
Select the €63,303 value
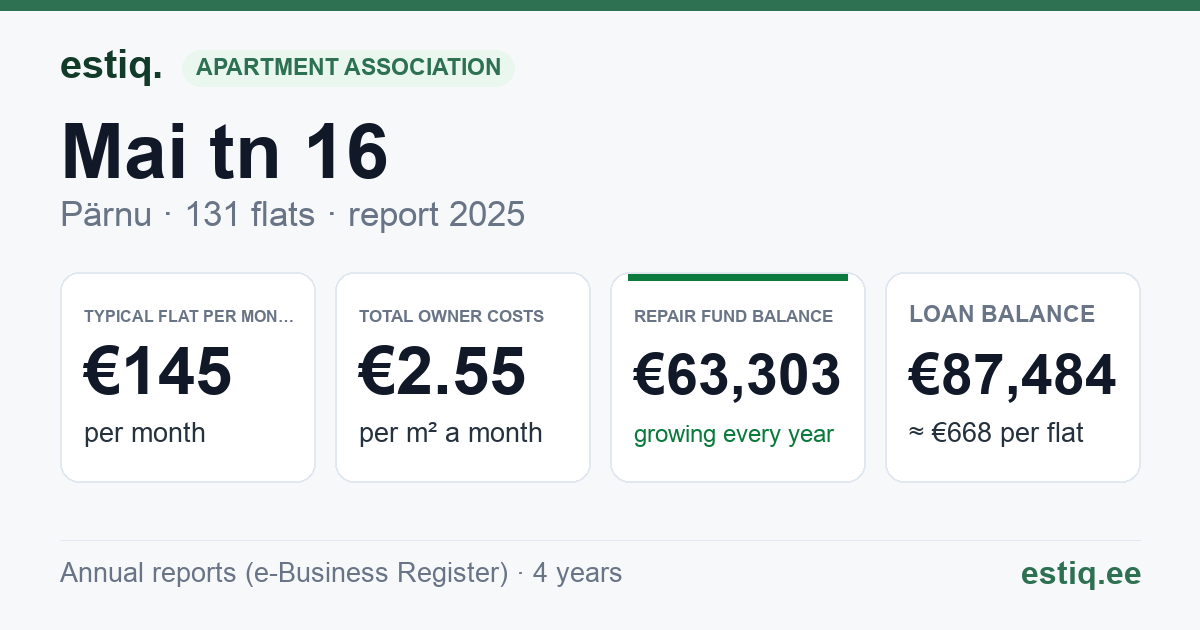pyautogui.click(x=737, y=376)
